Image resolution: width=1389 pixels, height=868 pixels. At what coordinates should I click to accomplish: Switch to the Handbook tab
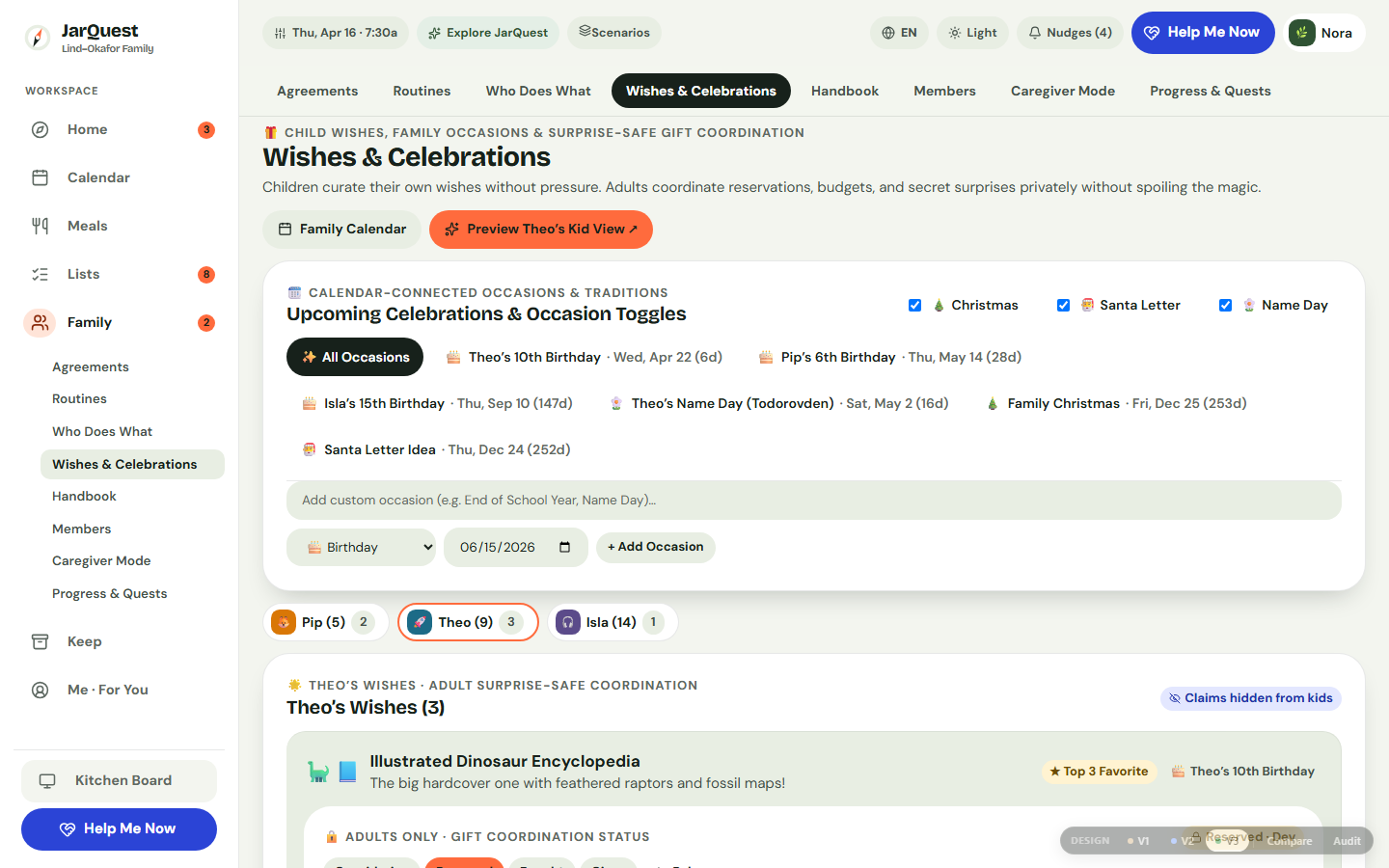pos(845,91)
